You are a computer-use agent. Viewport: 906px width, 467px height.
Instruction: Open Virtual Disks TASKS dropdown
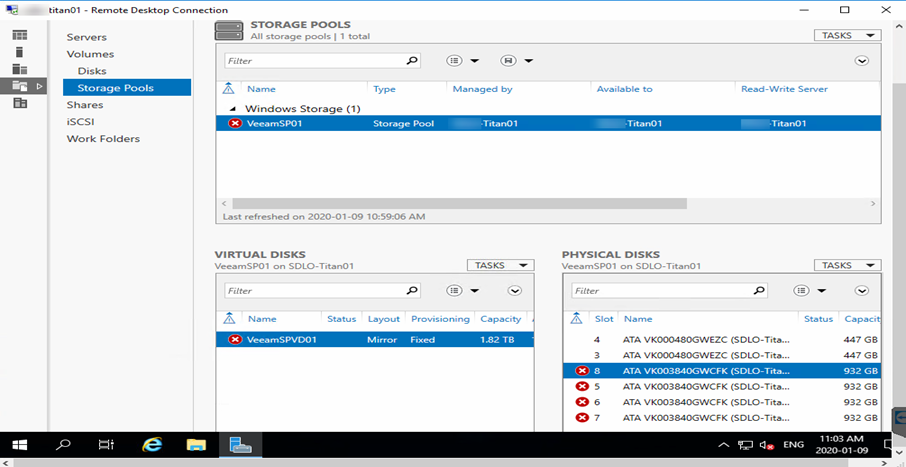[x=500, y=265]
